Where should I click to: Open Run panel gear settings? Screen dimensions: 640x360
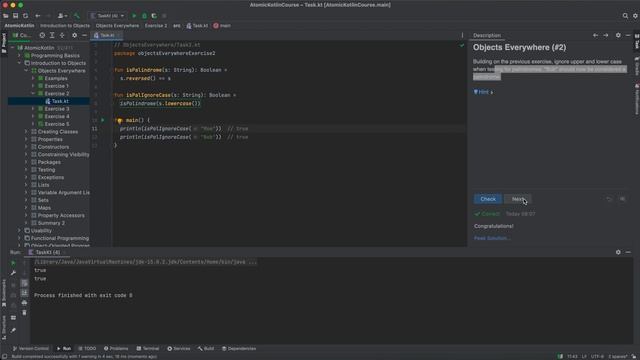click(x=618, y=252)
